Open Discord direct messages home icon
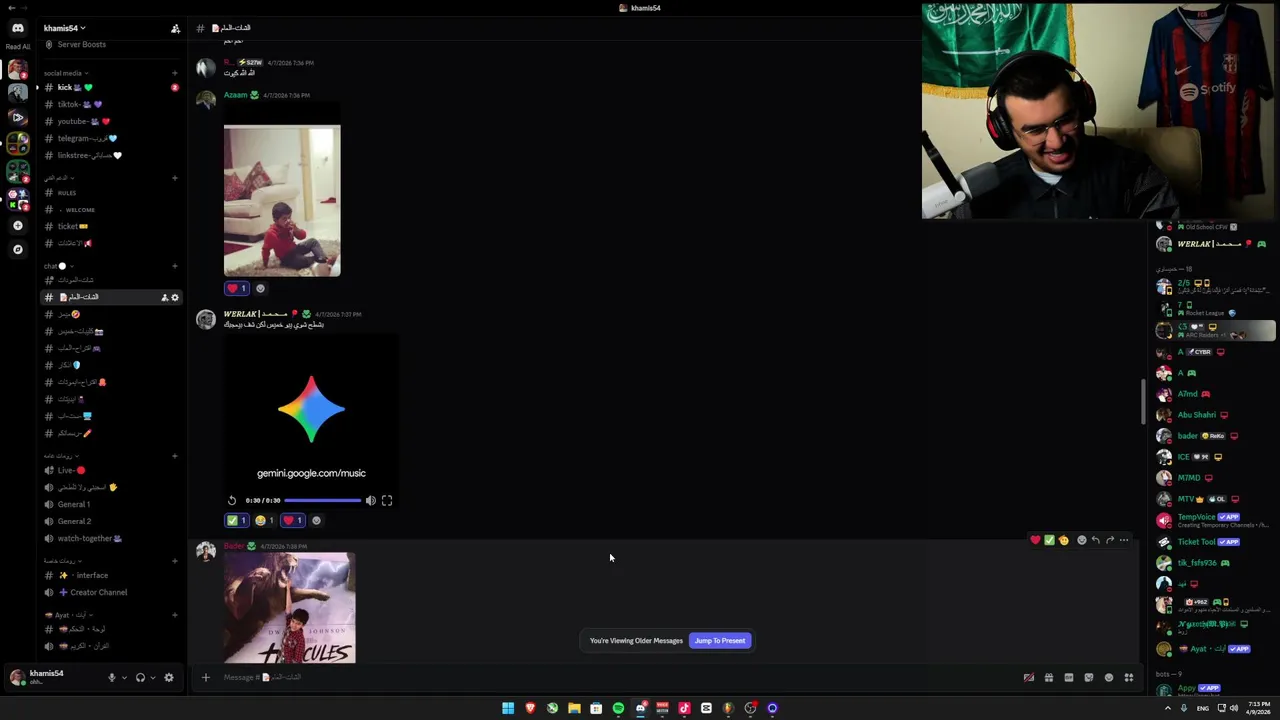1280x720 pixels. click(18, 28)
